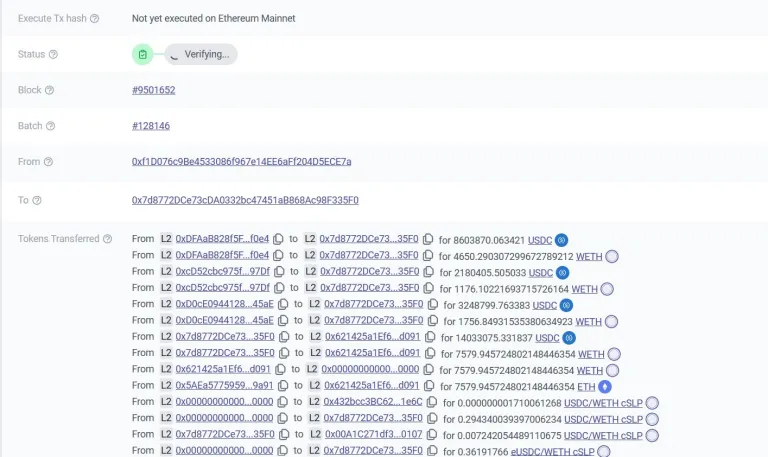Screen dimensions: 768x457
Task: Open batch #128146
Action: (x=151, y=127)
